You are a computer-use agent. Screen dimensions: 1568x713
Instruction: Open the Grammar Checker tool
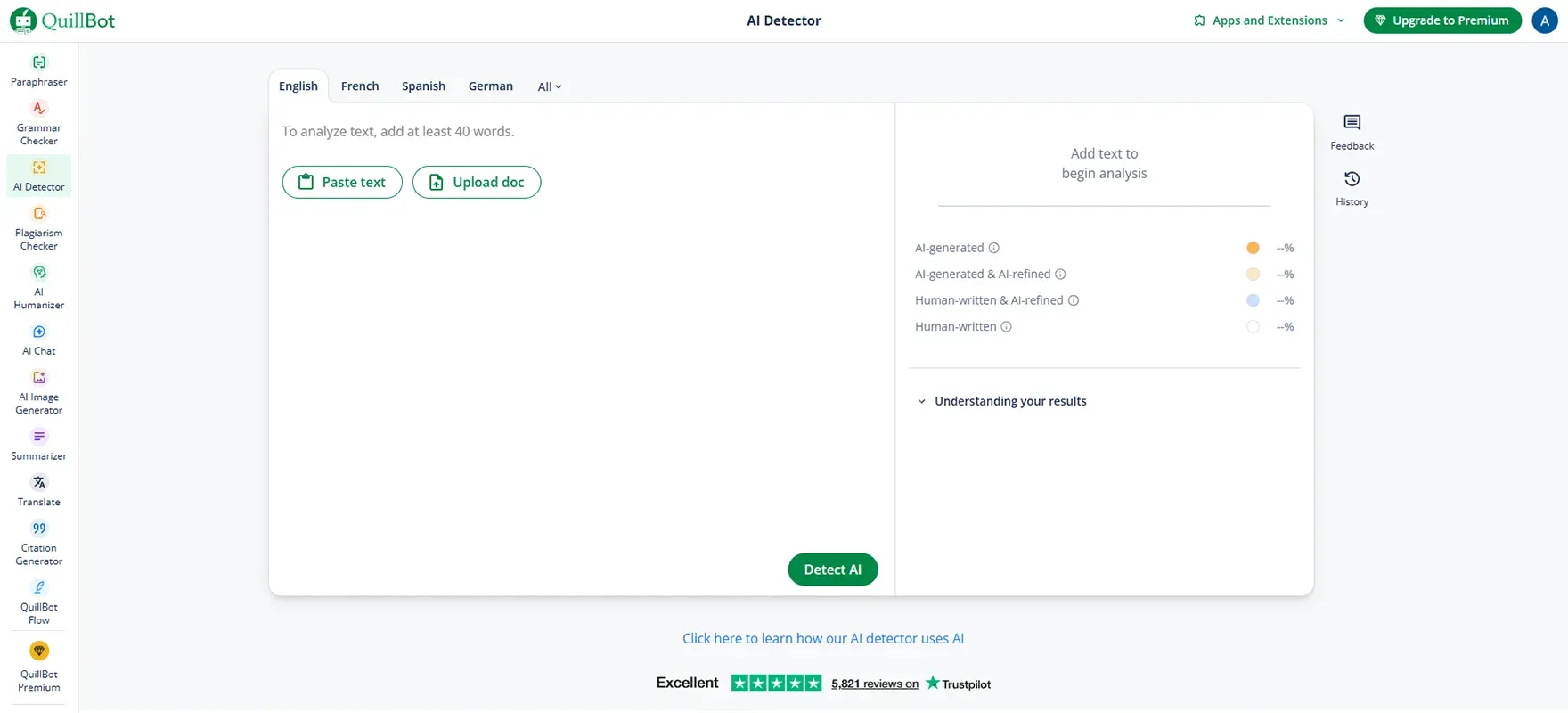click(x=38, y=123)
